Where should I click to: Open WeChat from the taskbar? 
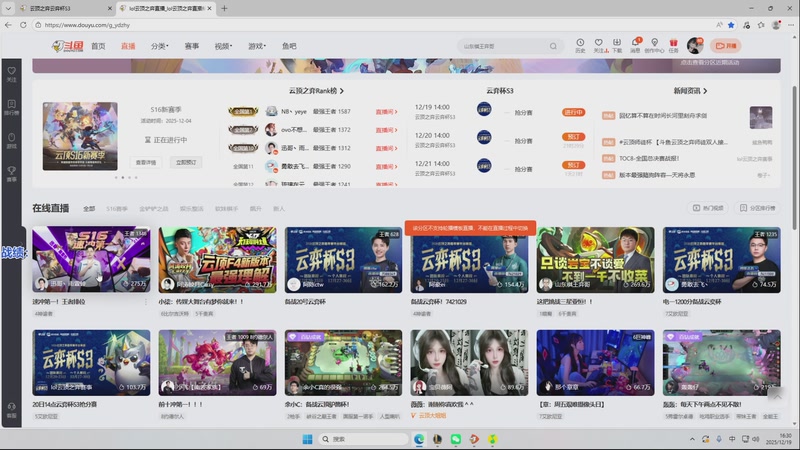[x=456, y=439]
